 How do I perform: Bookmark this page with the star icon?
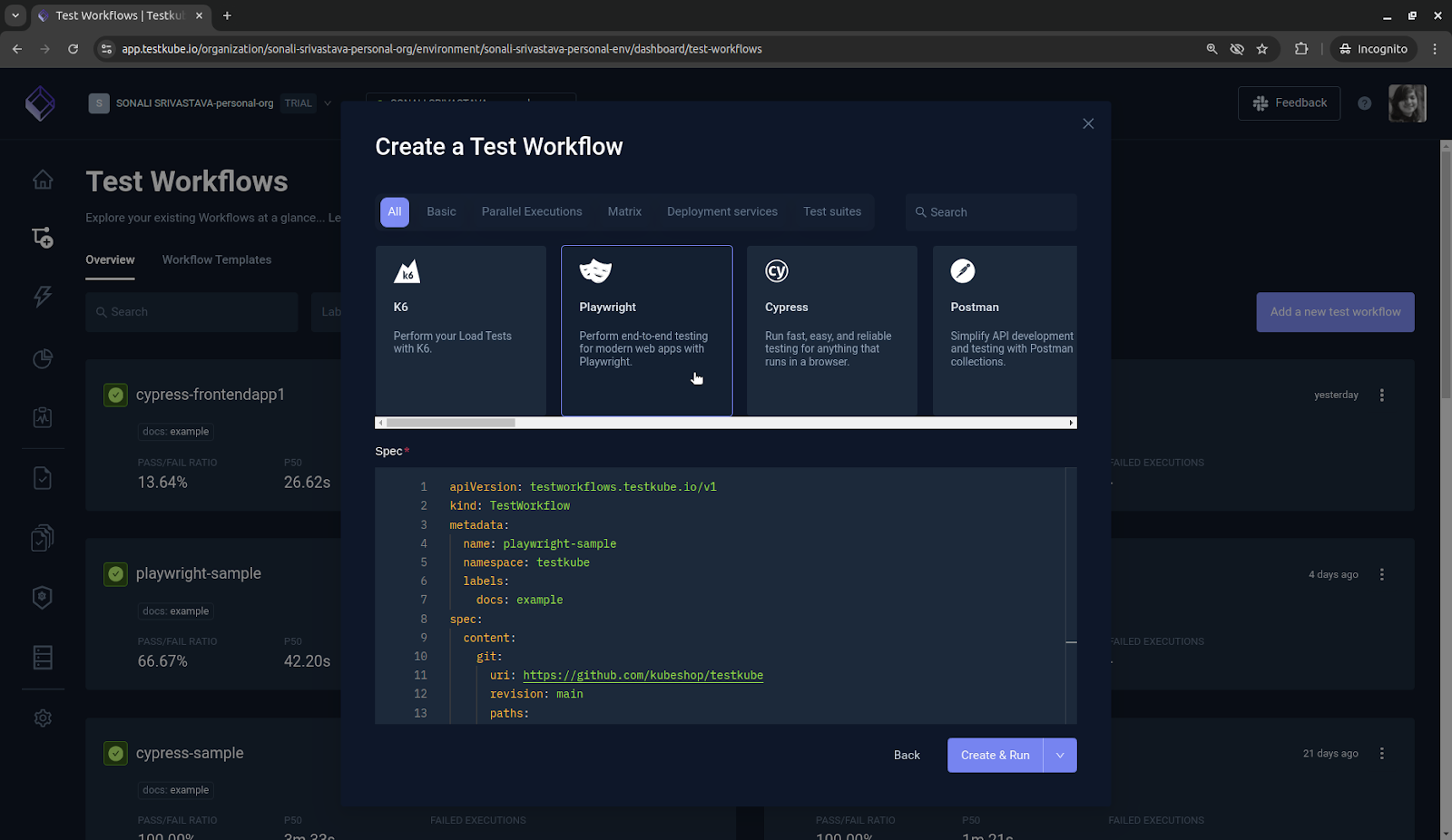1261,49
